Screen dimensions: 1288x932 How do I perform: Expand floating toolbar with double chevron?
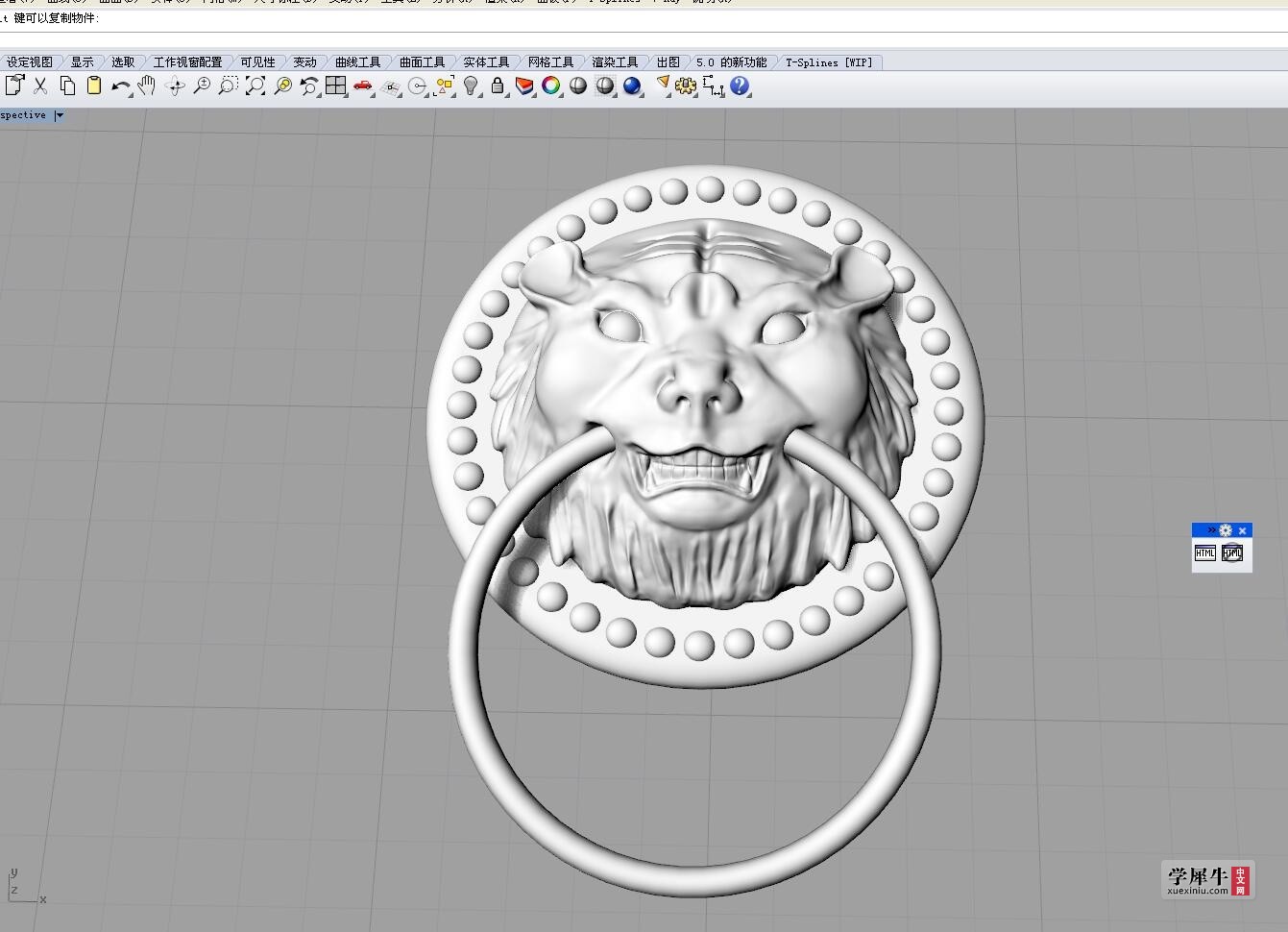pos(1212,530)
